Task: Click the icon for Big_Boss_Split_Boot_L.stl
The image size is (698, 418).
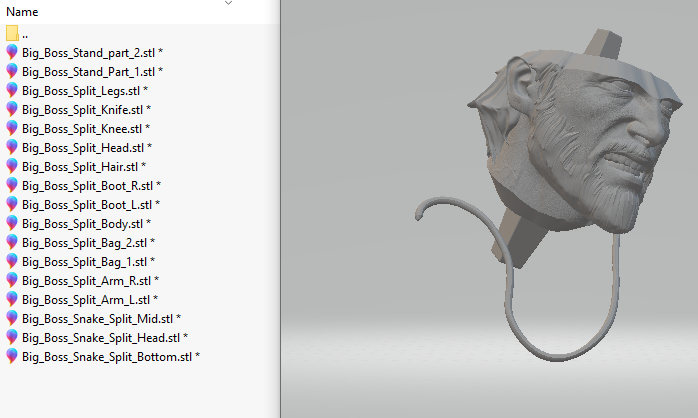Action: (x=12, y=205)
